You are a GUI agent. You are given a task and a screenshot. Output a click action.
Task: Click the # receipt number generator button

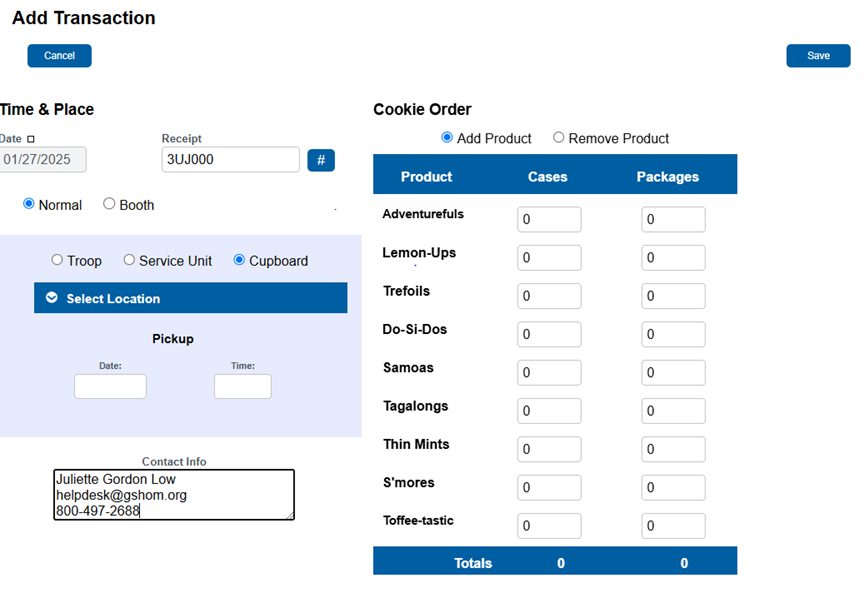click(x=320, y=160)
